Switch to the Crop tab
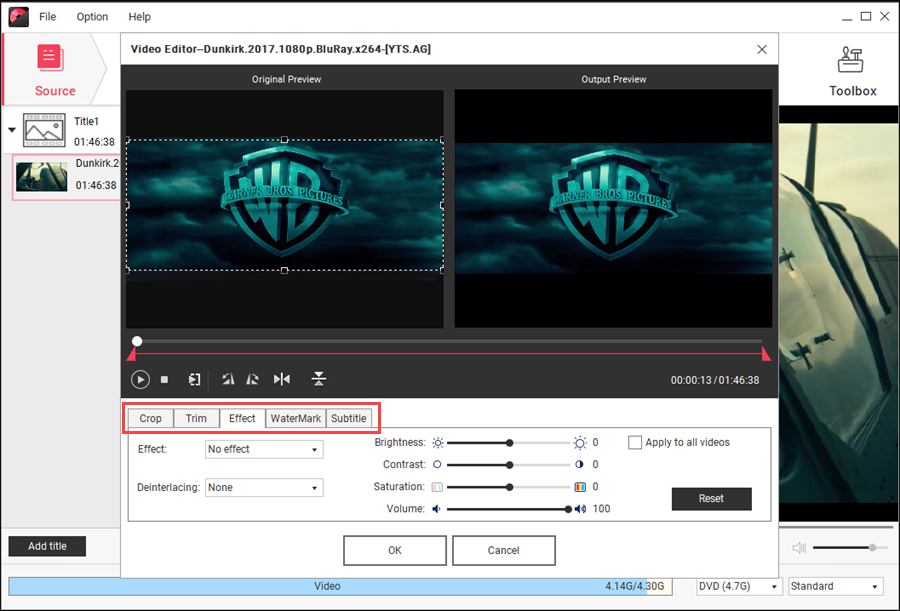Image resolution: width=900 pixels, height=611 pixels. click(150, 419)
